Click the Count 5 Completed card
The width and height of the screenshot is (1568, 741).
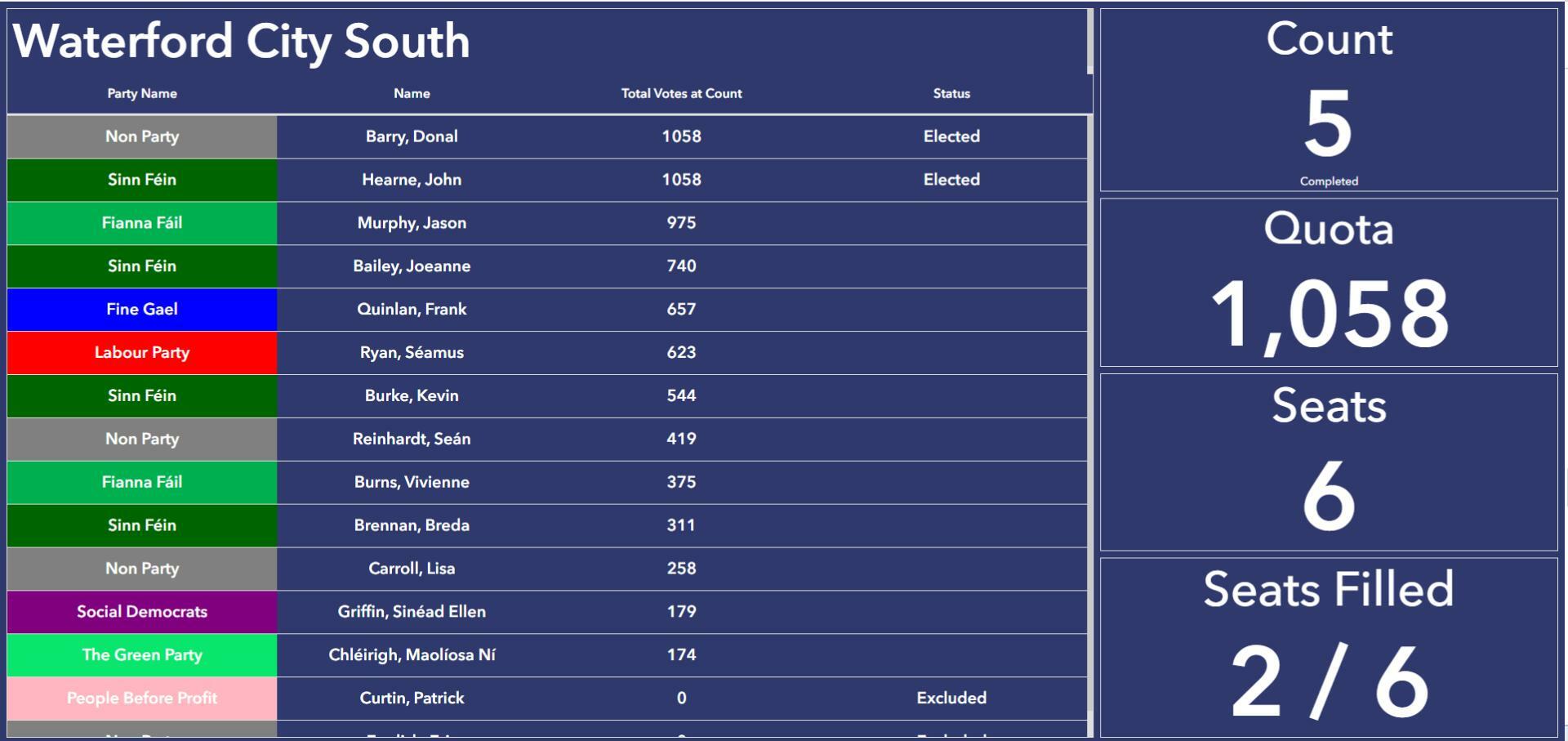tap(1329, 100)
